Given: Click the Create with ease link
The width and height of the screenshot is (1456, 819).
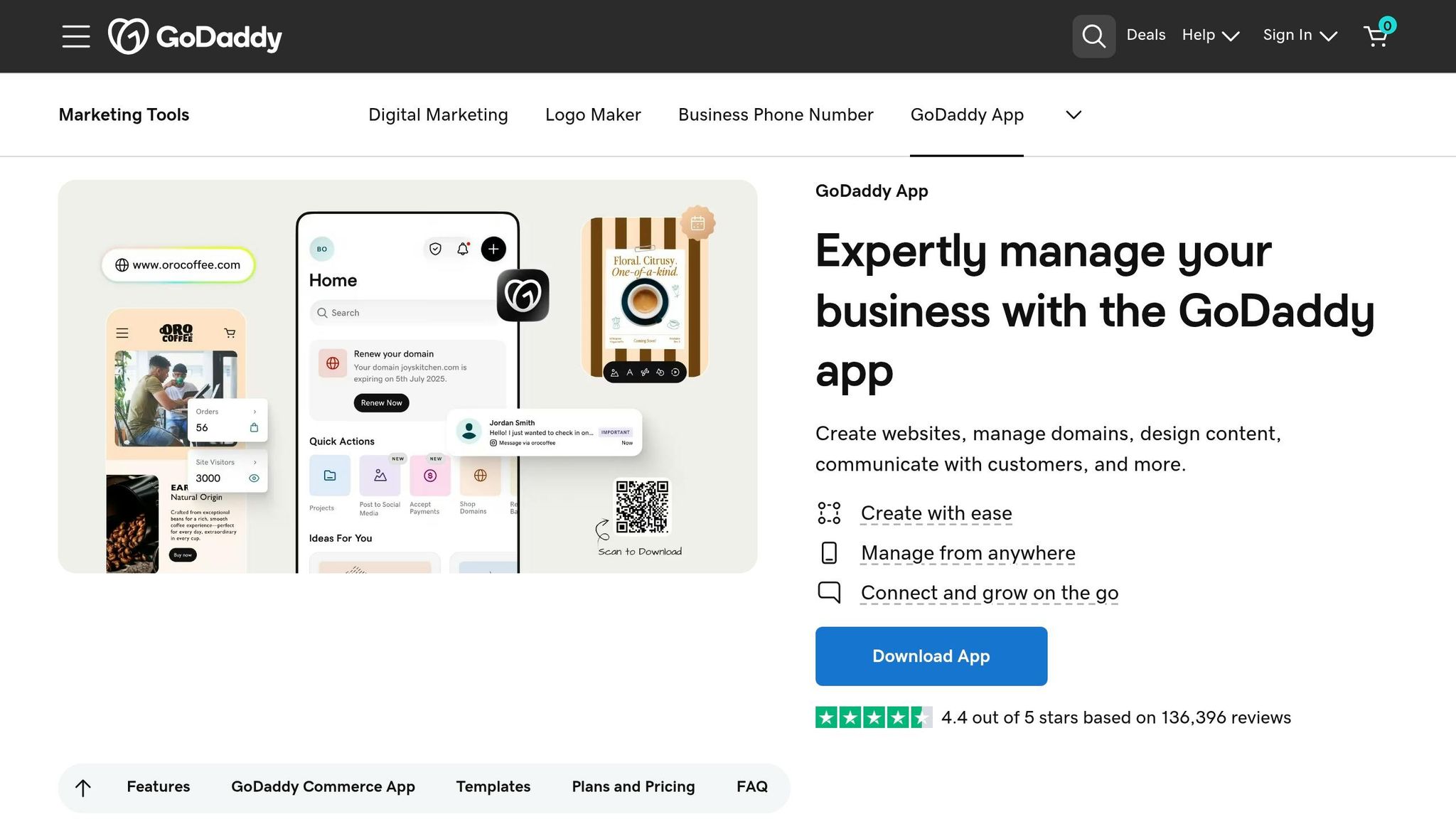Looking at the screenshot, I should click(x=936, y=513).
